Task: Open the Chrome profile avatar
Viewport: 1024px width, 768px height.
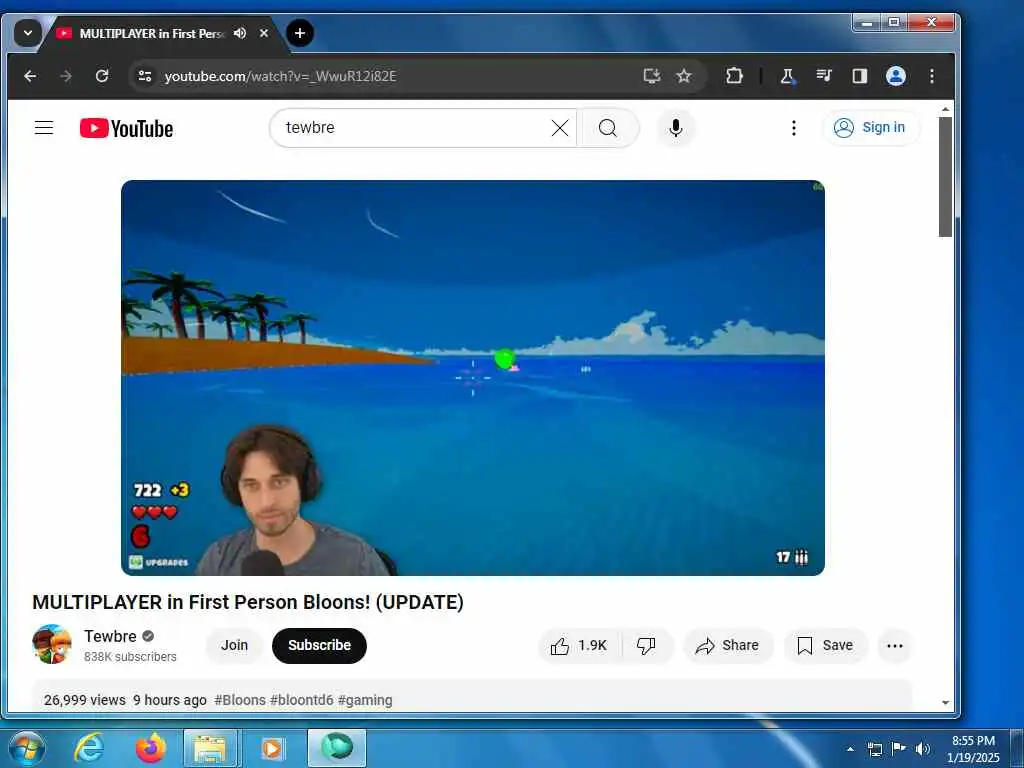Action: point(896,76)
